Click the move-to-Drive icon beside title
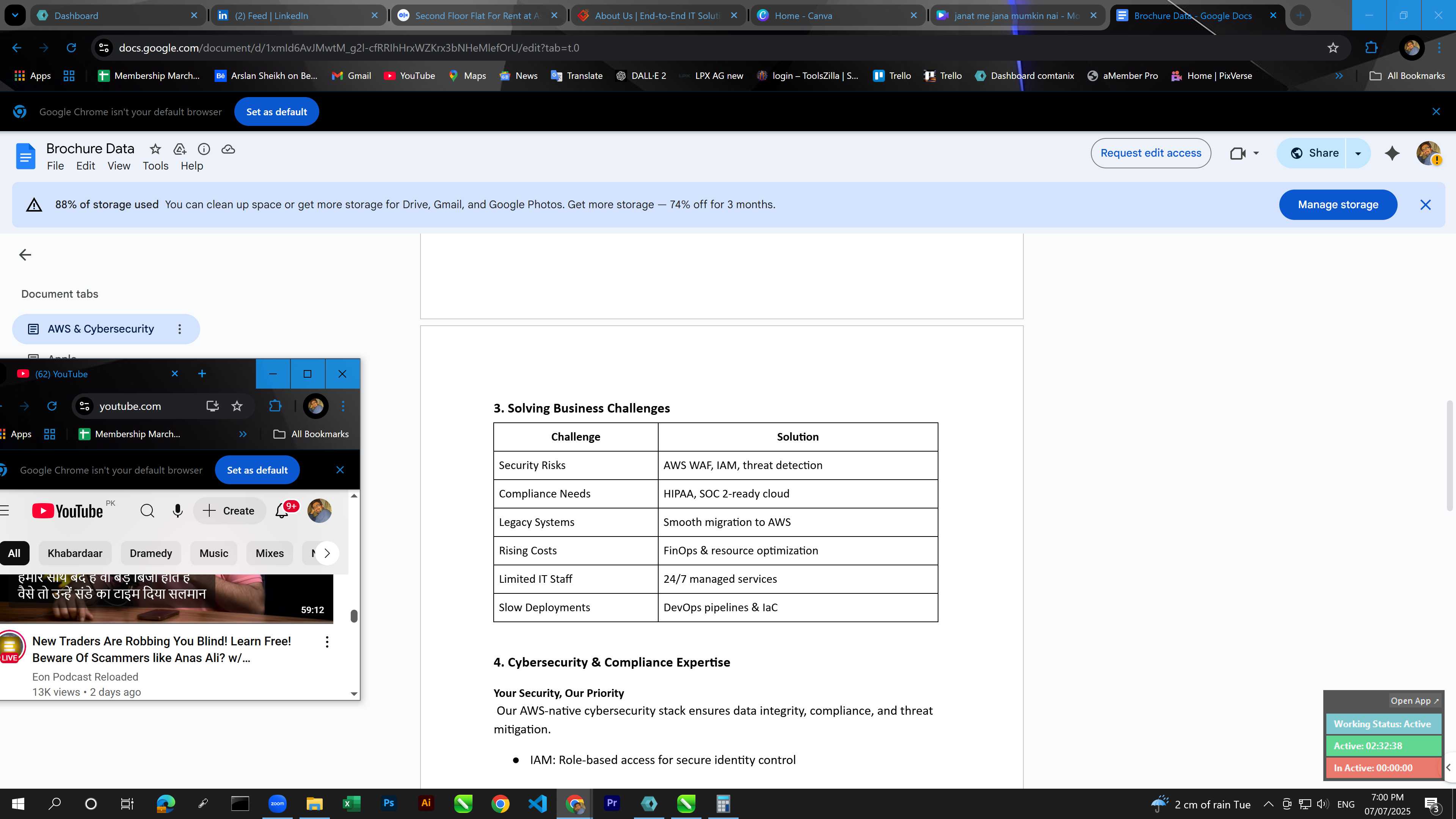The image size is (1456, 819). 180,149
